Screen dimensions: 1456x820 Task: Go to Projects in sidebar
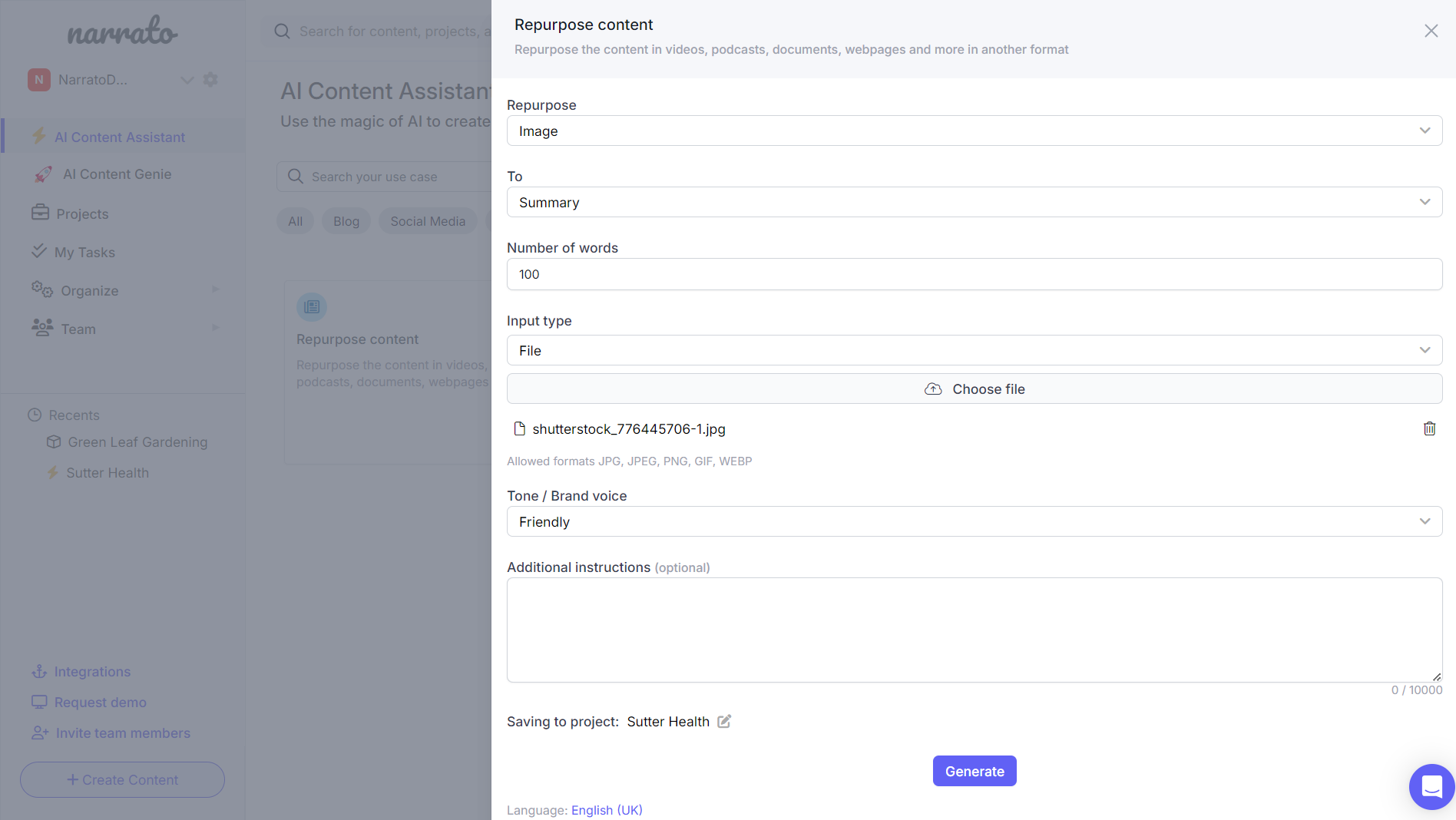coord(82,213)
